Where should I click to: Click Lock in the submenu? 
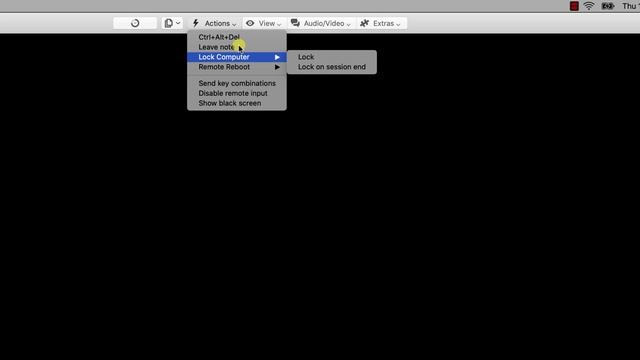[331, 57]
